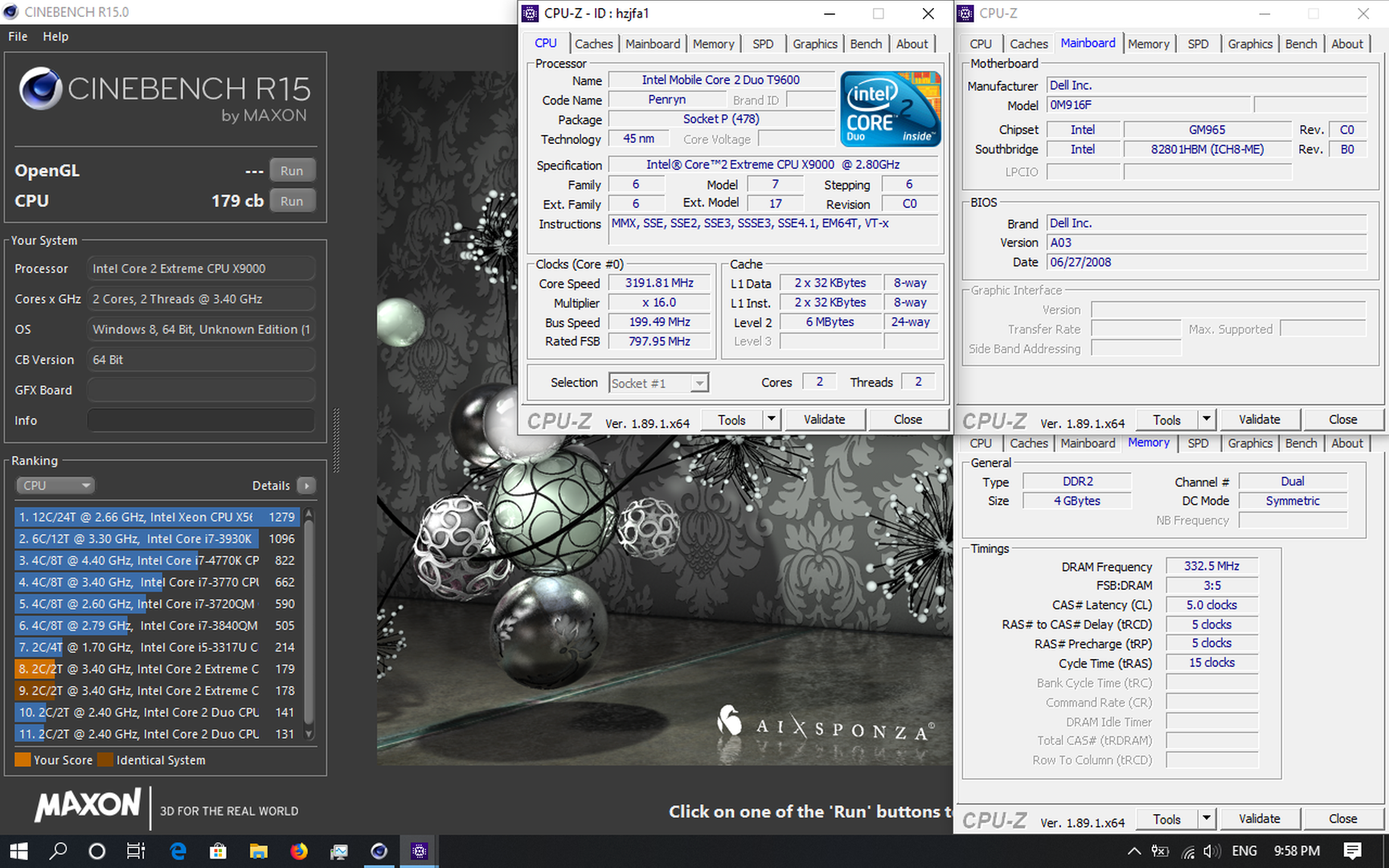Viewport: 1389px width, 868px height.
Task: Select your score row 179
Action: pyautogui.click(x=156, y=669)
